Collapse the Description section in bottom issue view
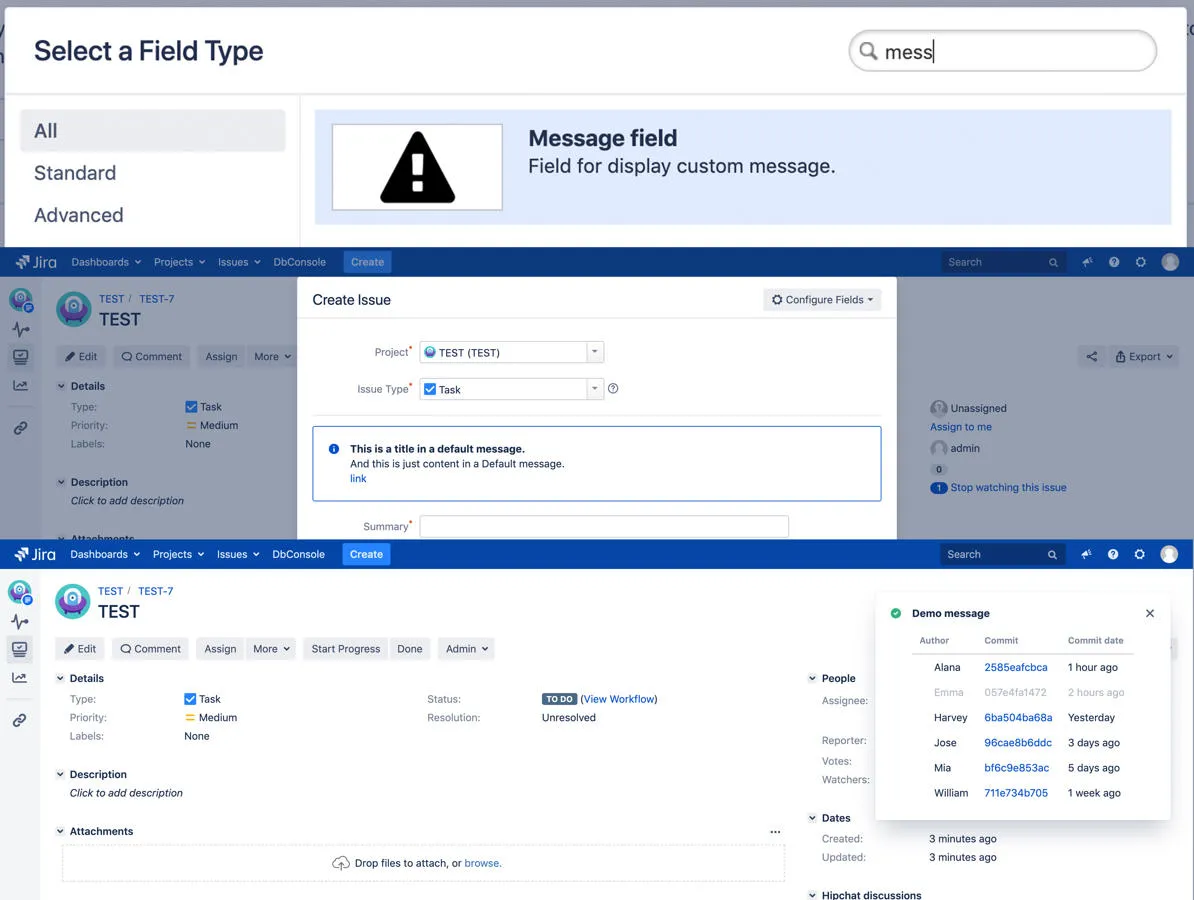Screen dimensions: 1194x900 [x=60, y=774]
